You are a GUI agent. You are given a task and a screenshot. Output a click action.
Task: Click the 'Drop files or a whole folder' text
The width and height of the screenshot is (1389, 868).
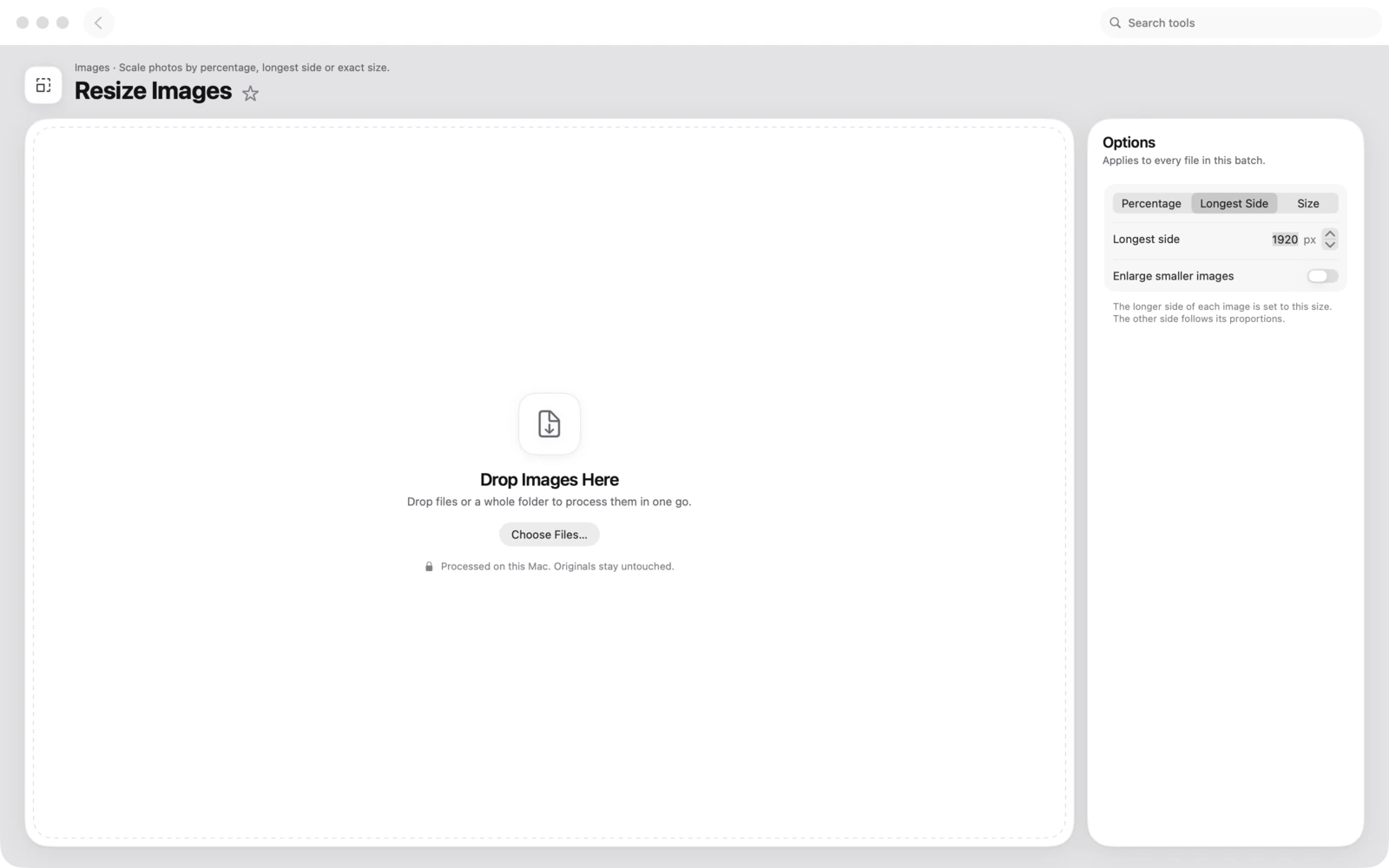[550, 502]
